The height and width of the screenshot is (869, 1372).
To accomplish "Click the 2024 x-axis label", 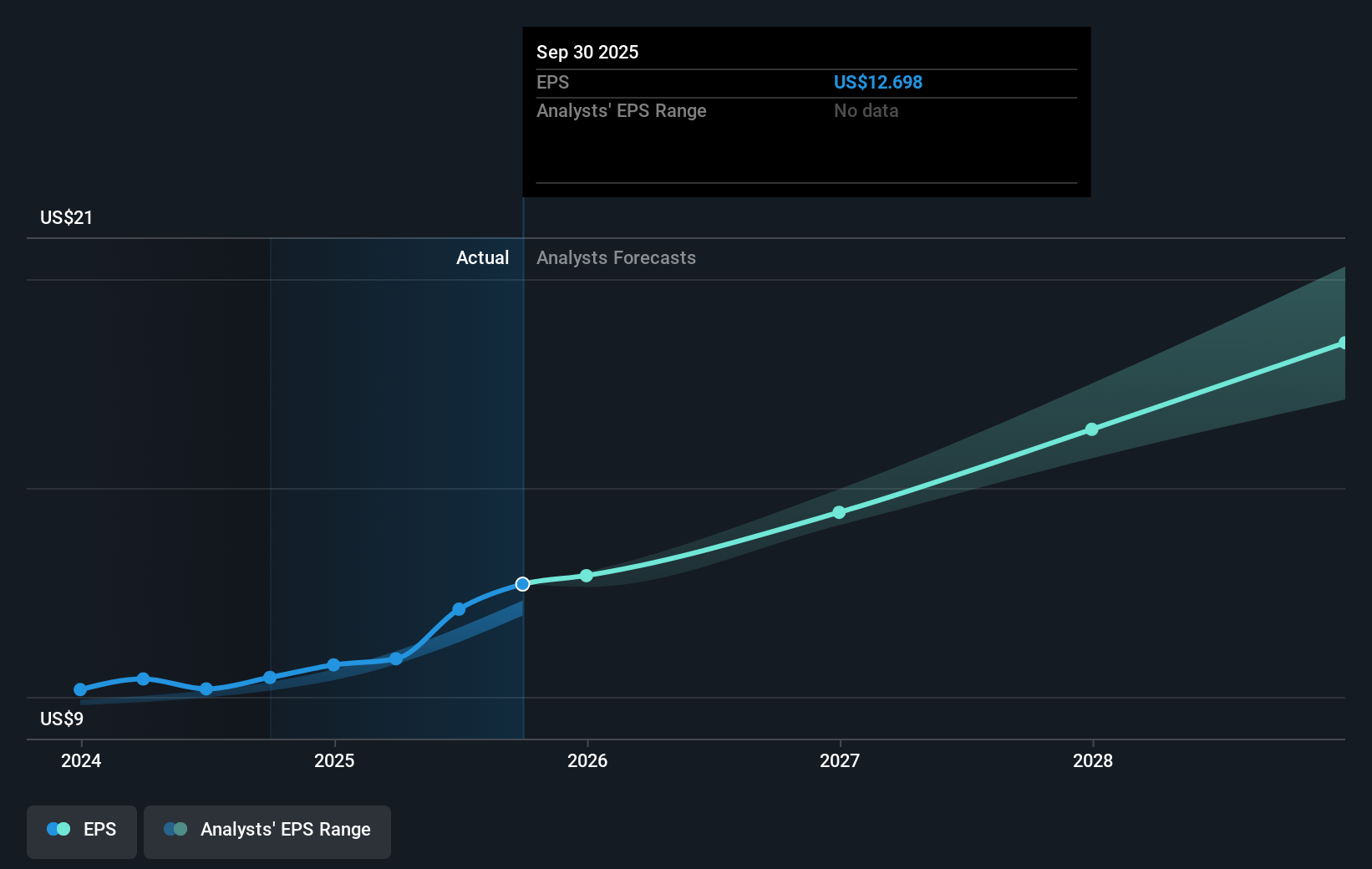I will tap(81, 760).
